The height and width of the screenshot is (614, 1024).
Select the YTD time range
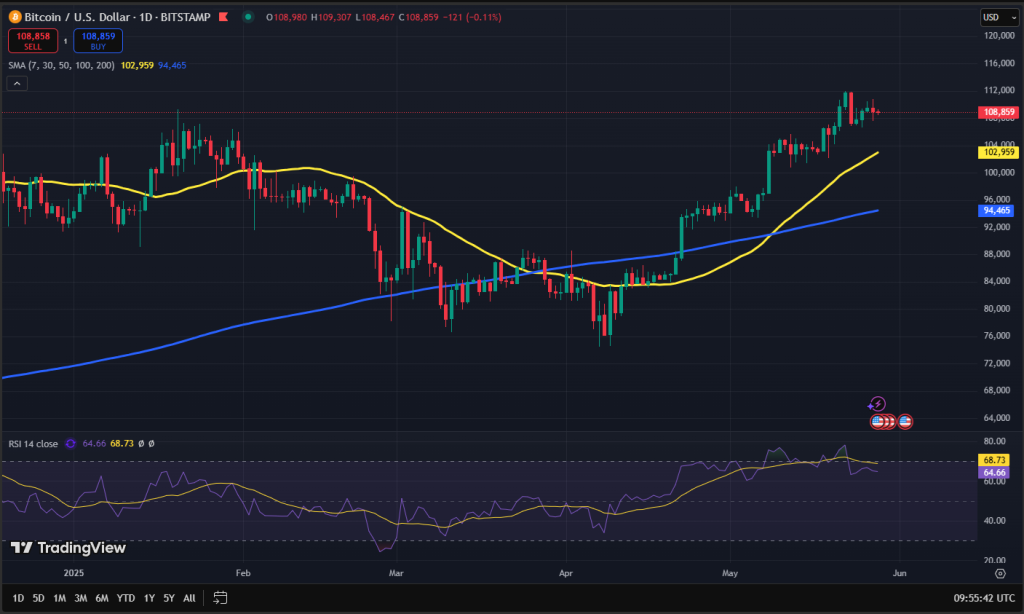[x=125, y=598]
